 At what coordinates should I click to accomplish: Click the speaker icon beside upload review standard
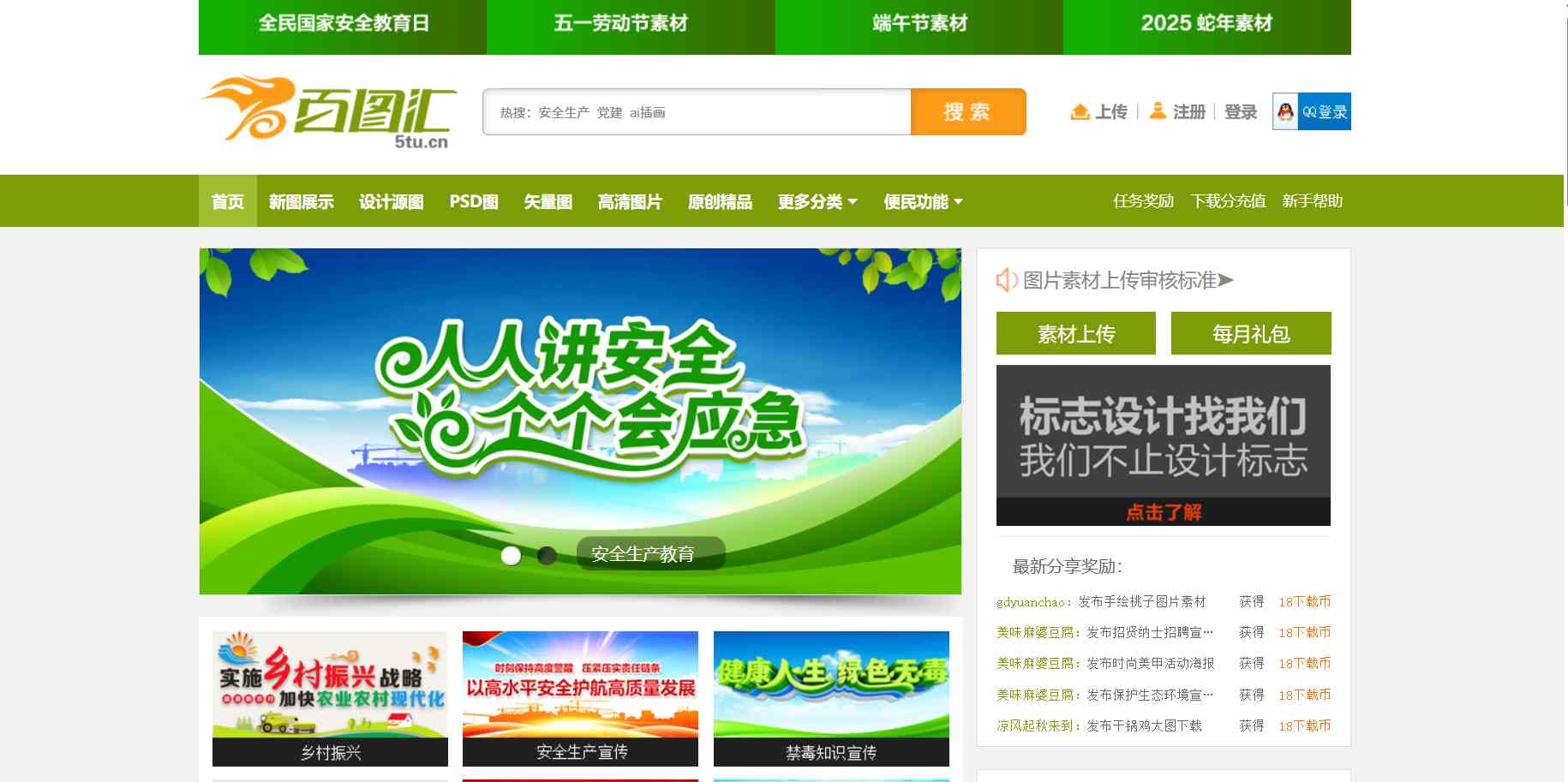tap(1006, 280)
